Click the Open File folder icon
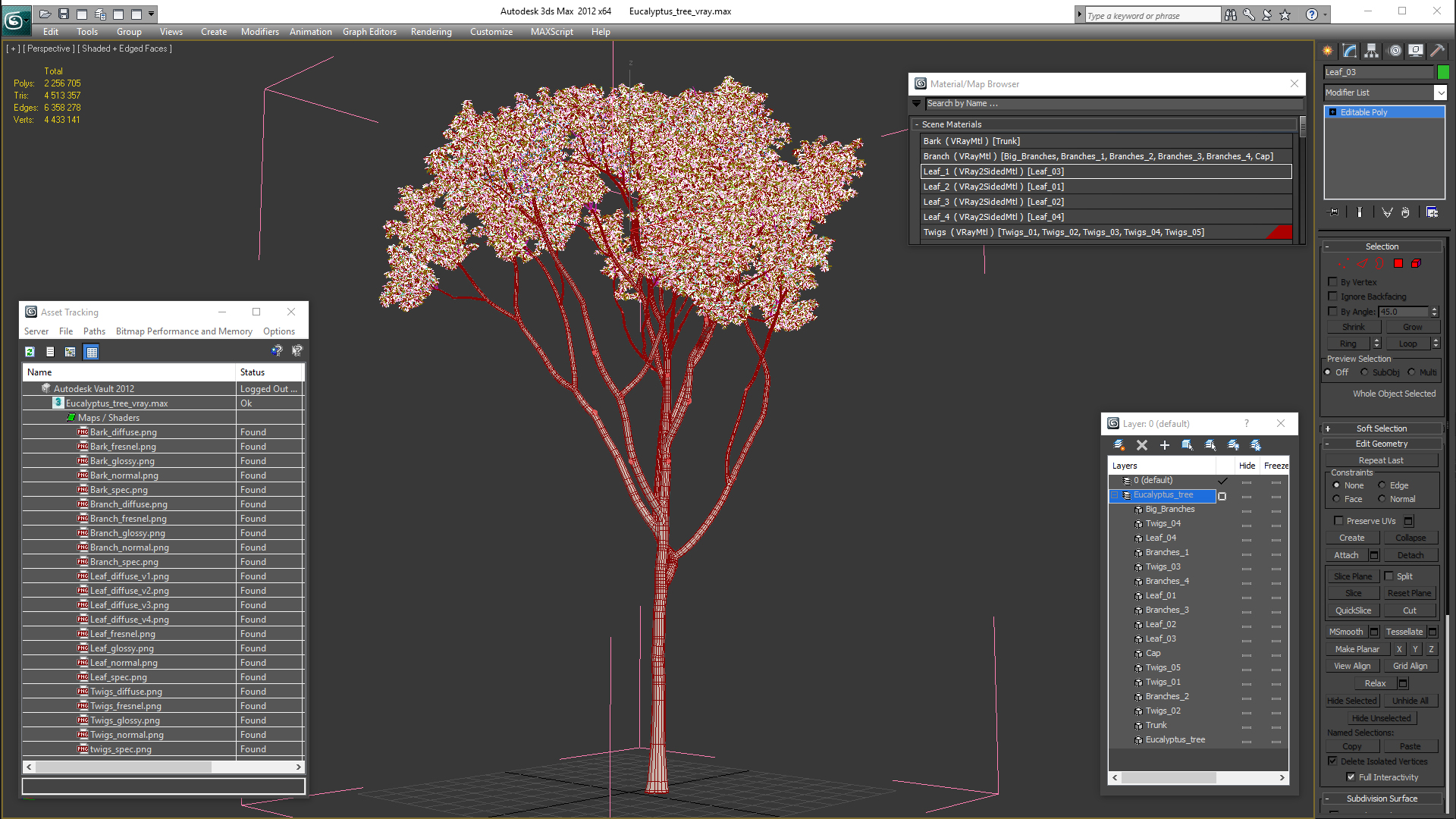This screenshot has width=1456, height=819. coord(45,14)
